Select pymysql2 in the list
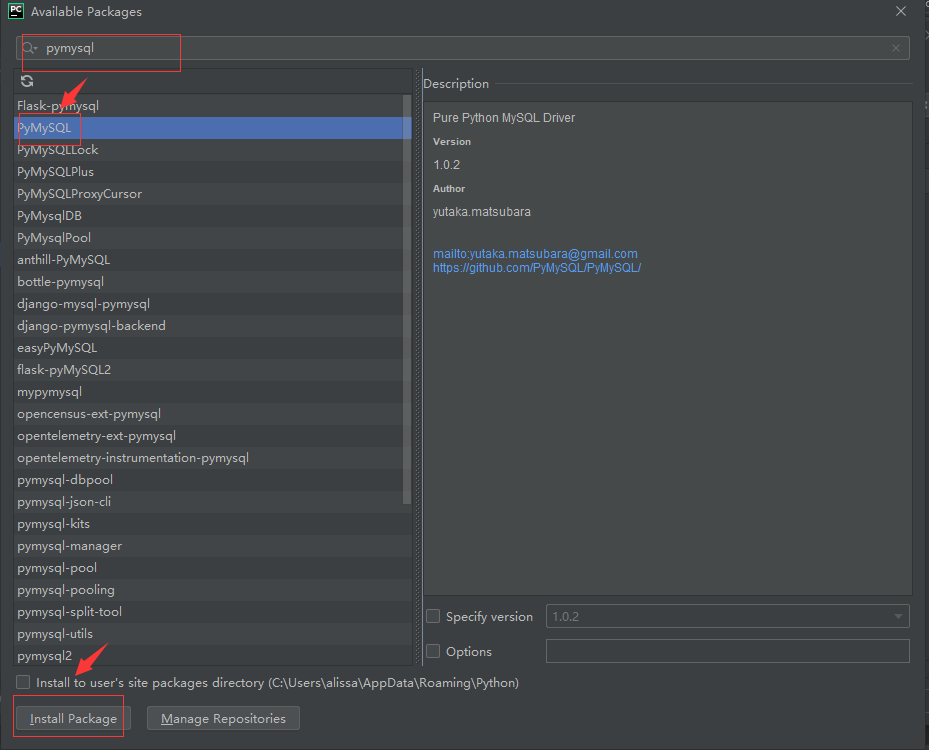 [x=213, y=655]
